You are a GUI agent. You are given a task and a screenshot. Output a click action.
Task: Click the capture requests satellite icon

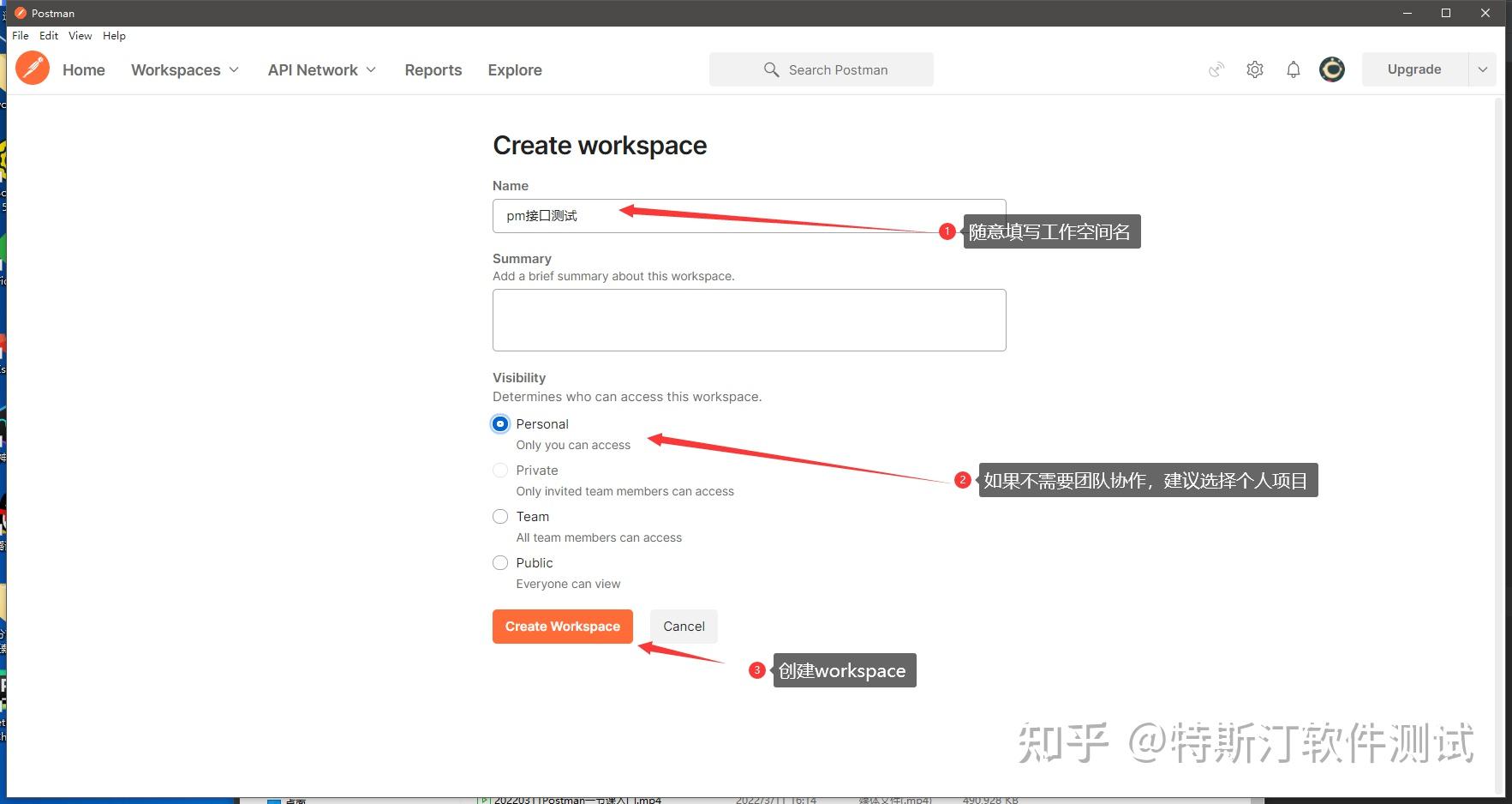[x=1216, y=69]
